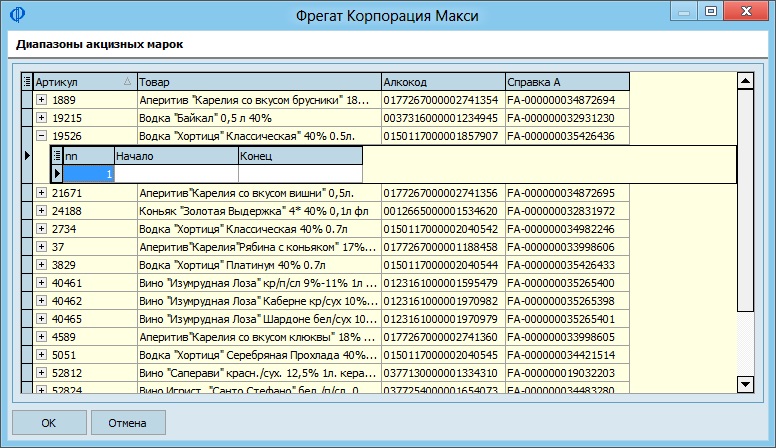Collapse the expanded row 19526
Screen dimensions: 776x448
42,136
